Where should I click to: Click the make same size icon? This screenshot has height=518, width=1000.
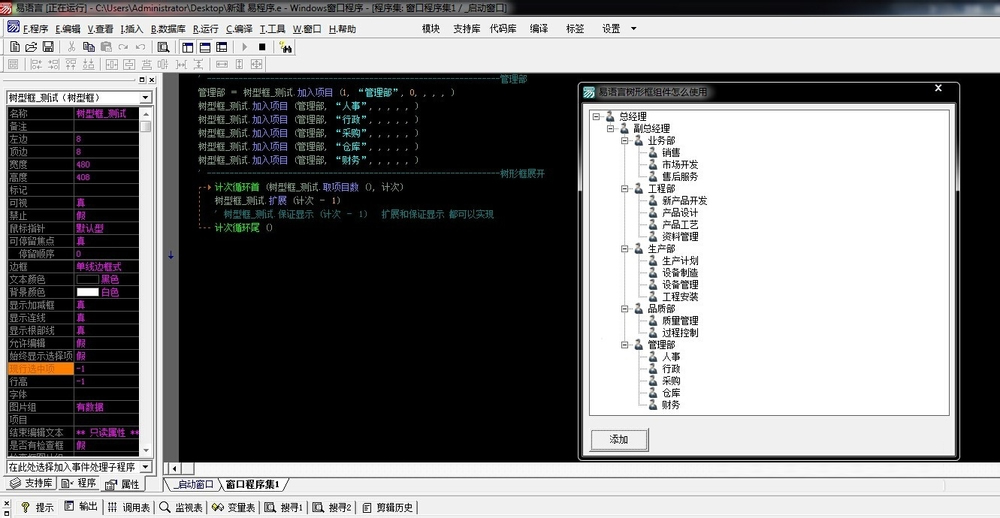tap(256, 64)
